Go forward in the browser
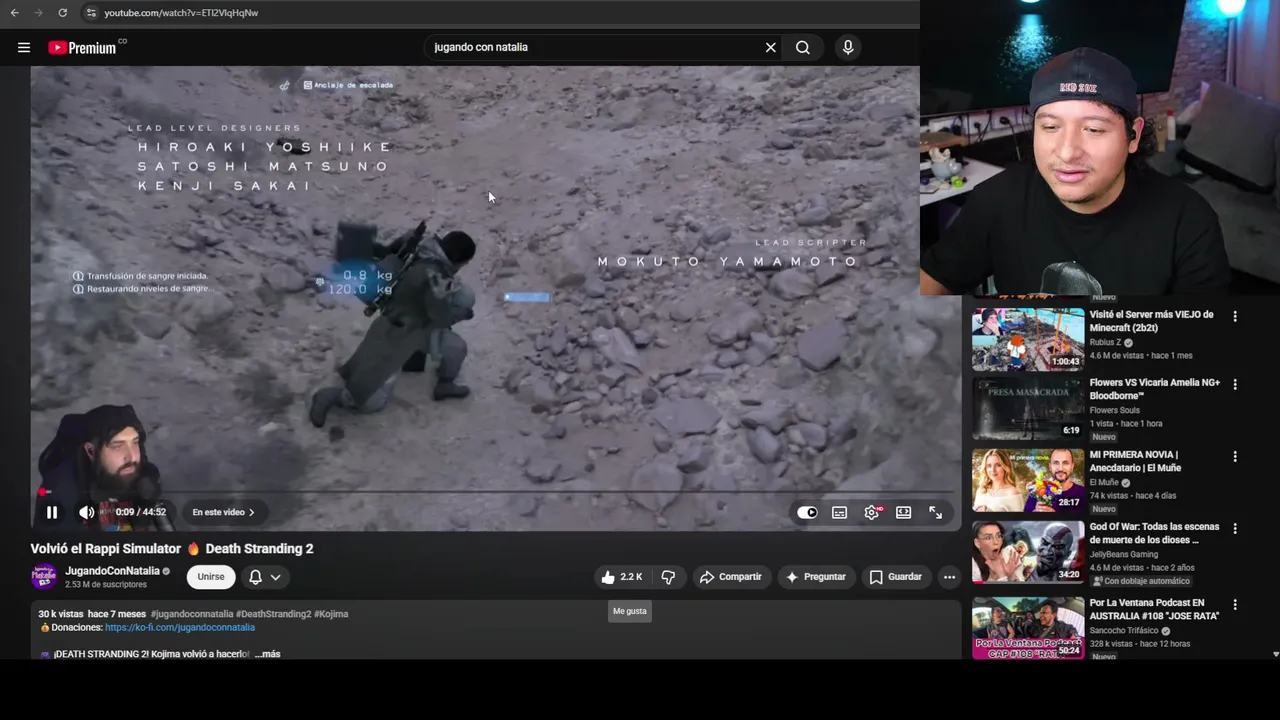 coord(38,13)
